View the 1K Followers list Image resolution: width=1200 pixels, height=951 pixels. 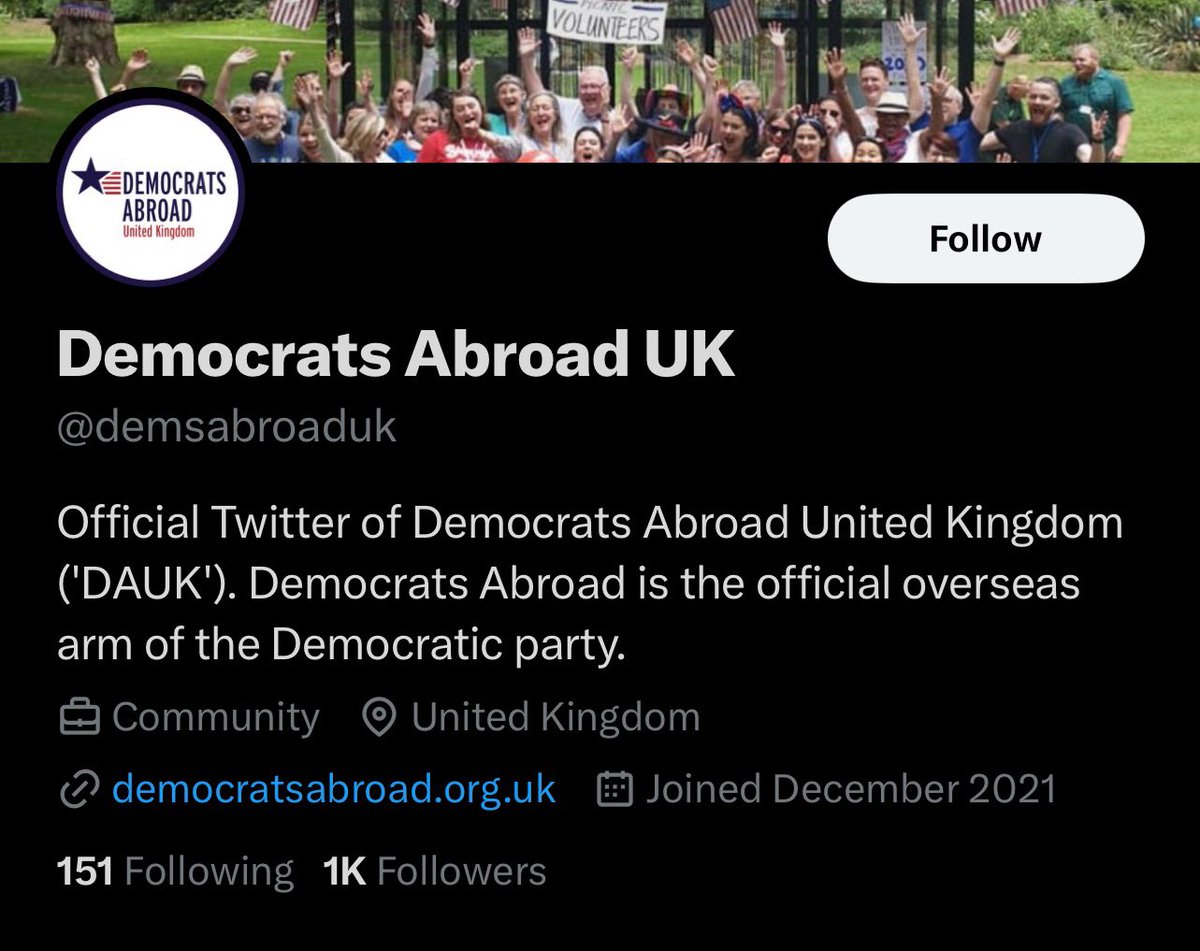435,871
